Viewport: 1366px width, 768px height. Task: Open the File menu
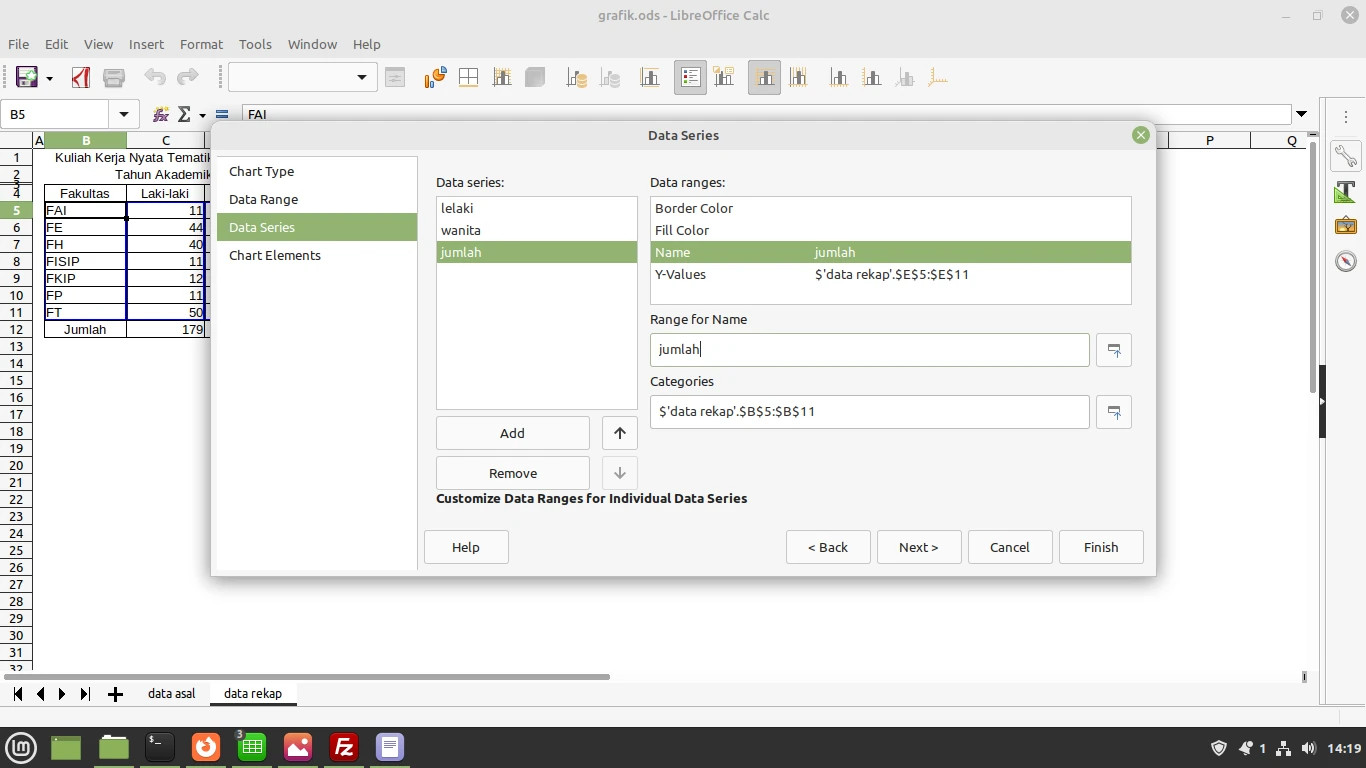click(x=18, y=44)
